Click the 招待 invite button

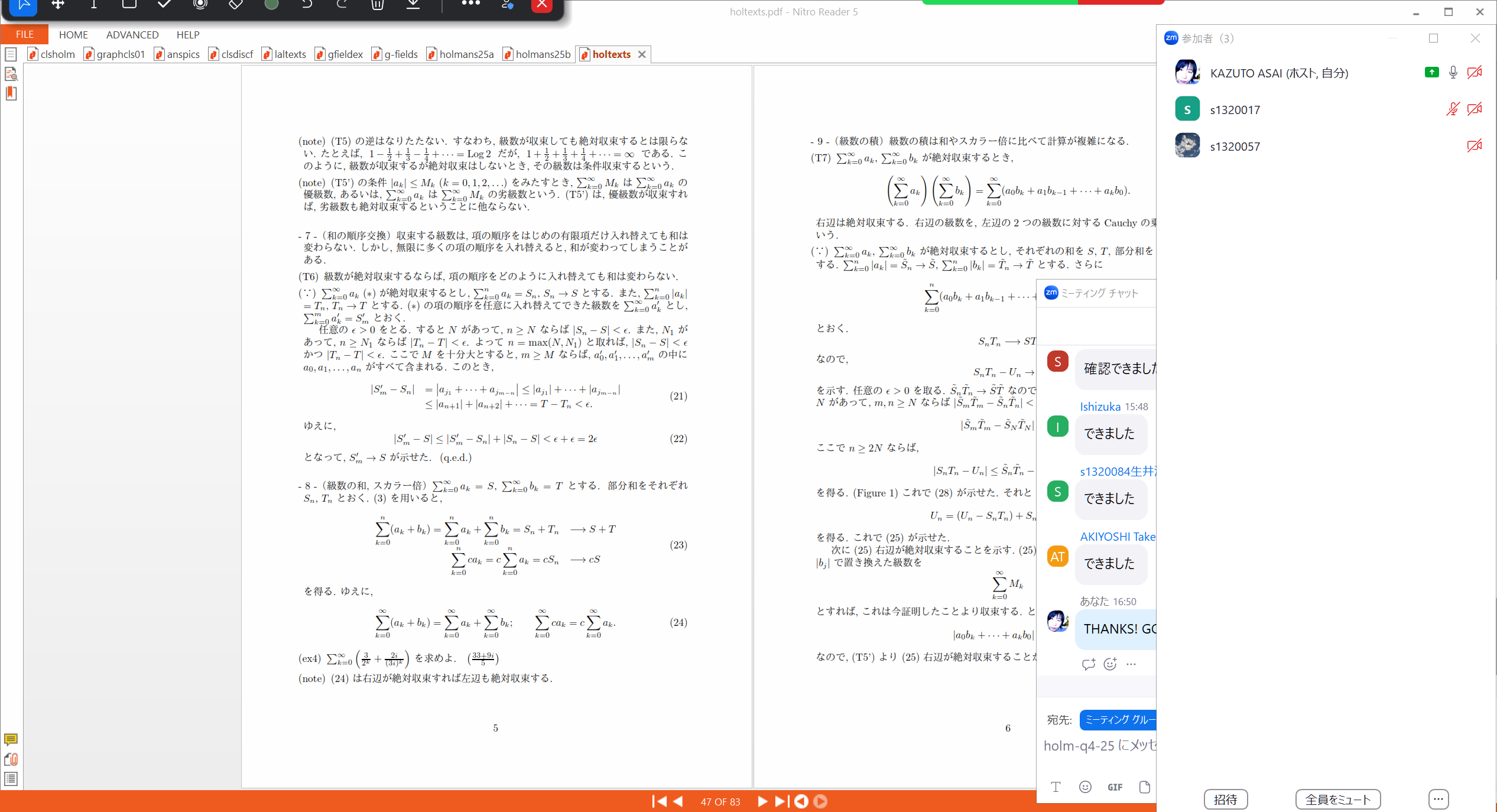coord(1225,799)
